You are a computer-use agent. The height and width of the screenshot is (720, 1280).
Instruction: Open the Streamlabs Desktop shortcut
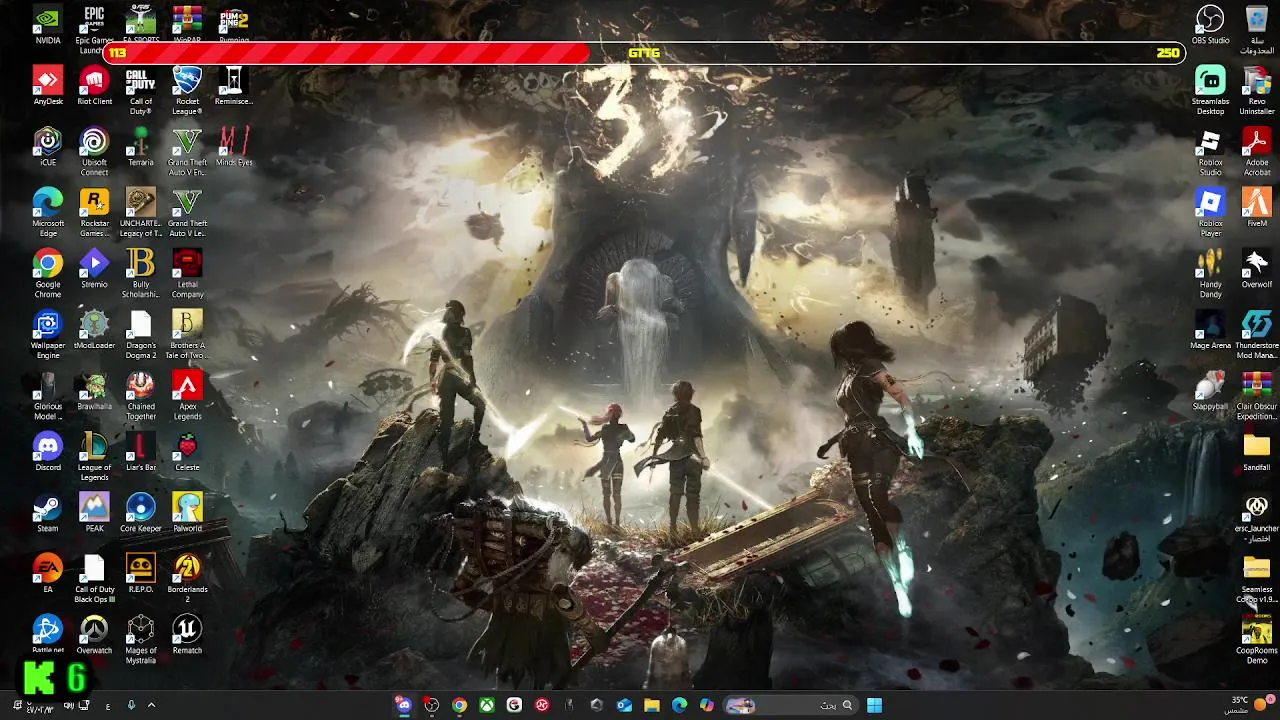pos(1210,91)
